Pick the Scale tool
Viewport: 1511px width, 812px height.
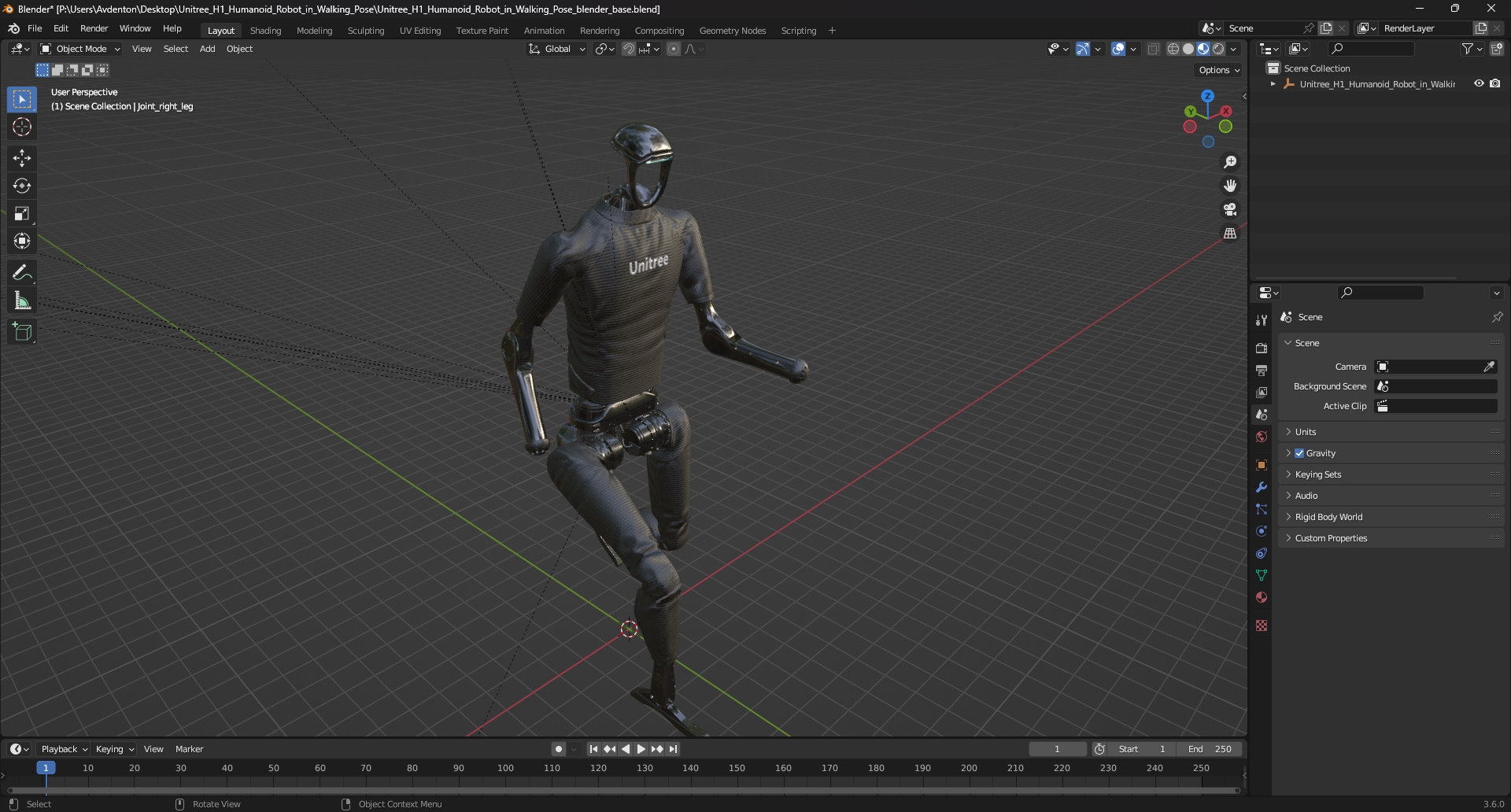22,213
